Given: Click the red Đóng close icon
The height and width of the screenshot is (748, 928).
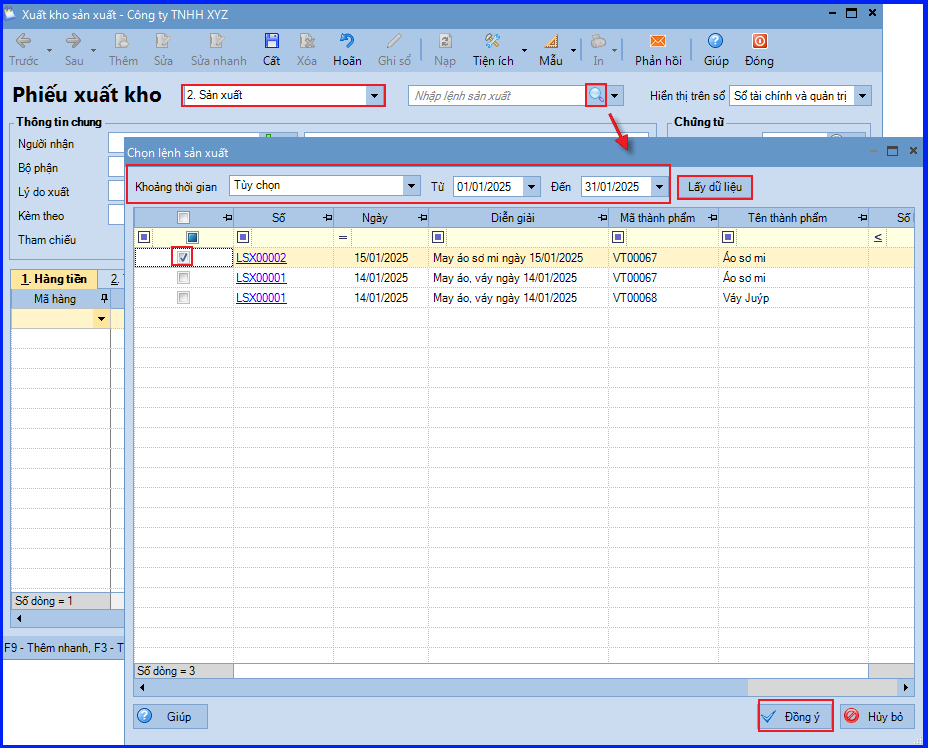Looking at the screenshot, I should coord(759,41).
